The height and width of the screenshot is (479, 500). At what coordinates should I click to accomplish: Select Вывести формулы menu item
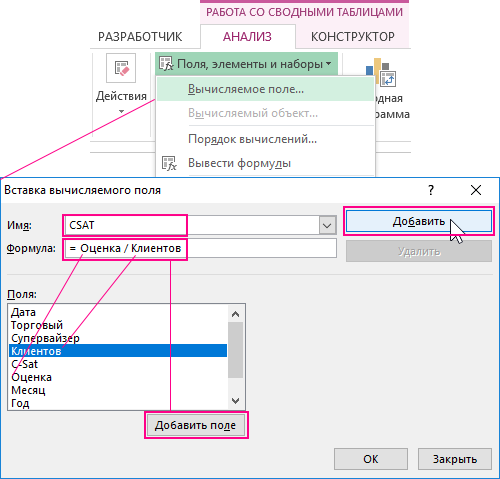[x=265, y=163]
